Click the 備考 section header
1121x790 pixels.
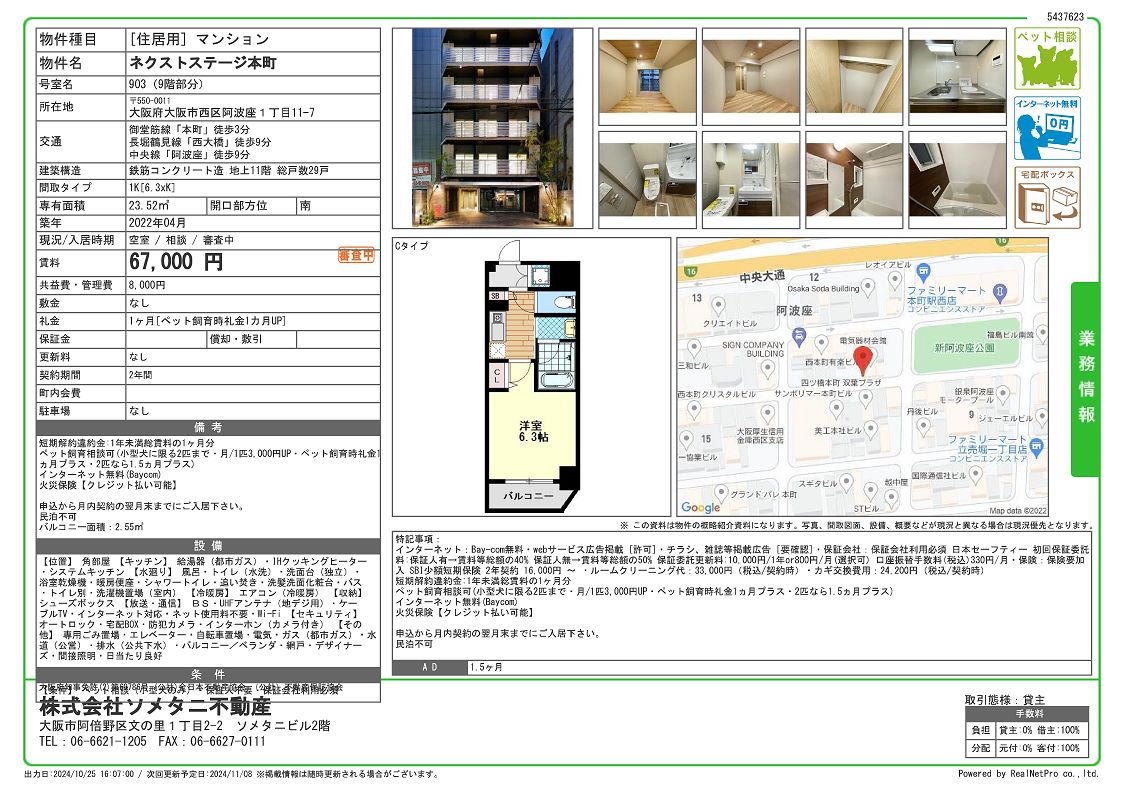208,427
